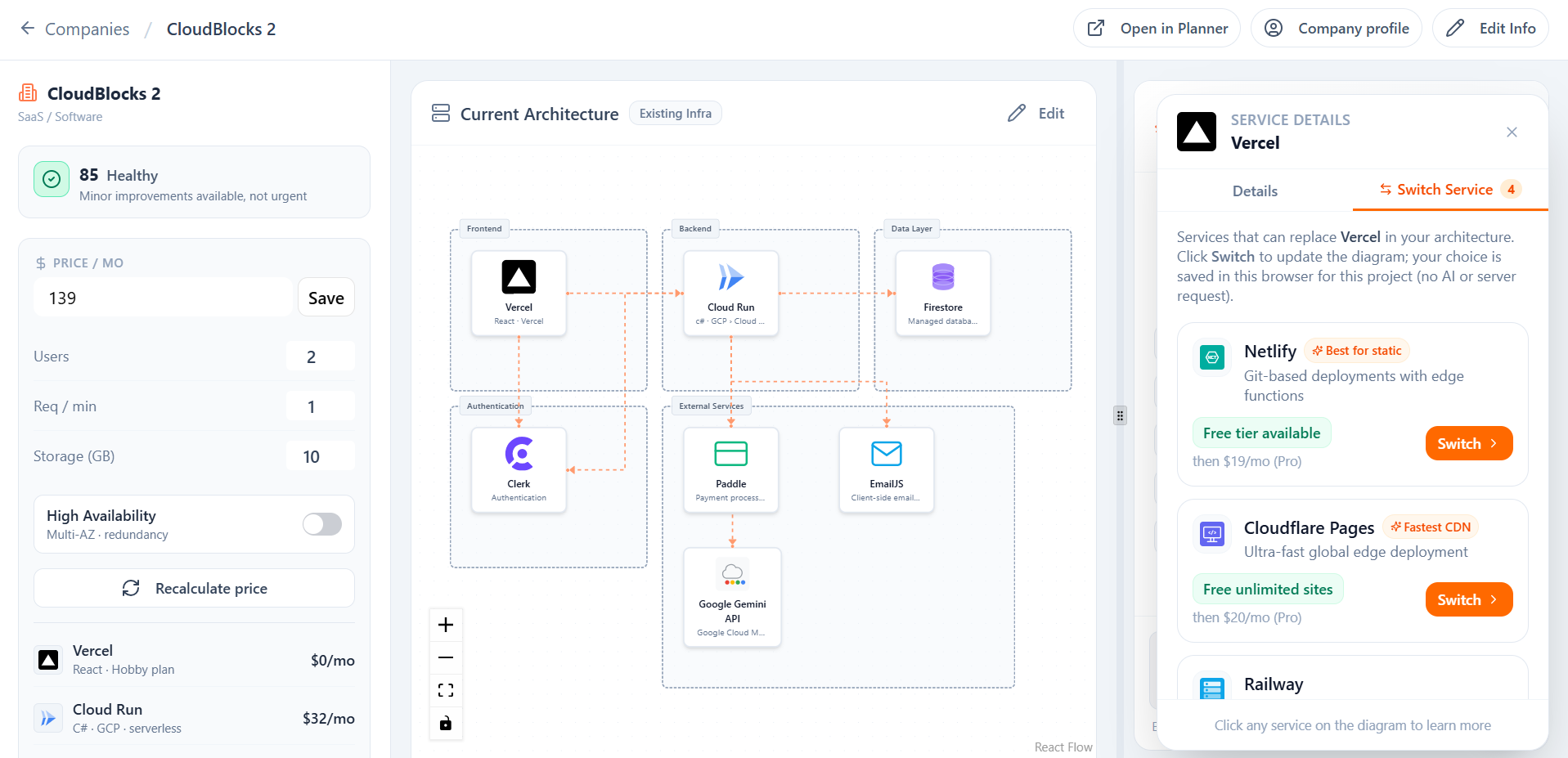Click the zoom in plus icon
The height and width of the screenshot is (758, 1568).
[446, 626]
